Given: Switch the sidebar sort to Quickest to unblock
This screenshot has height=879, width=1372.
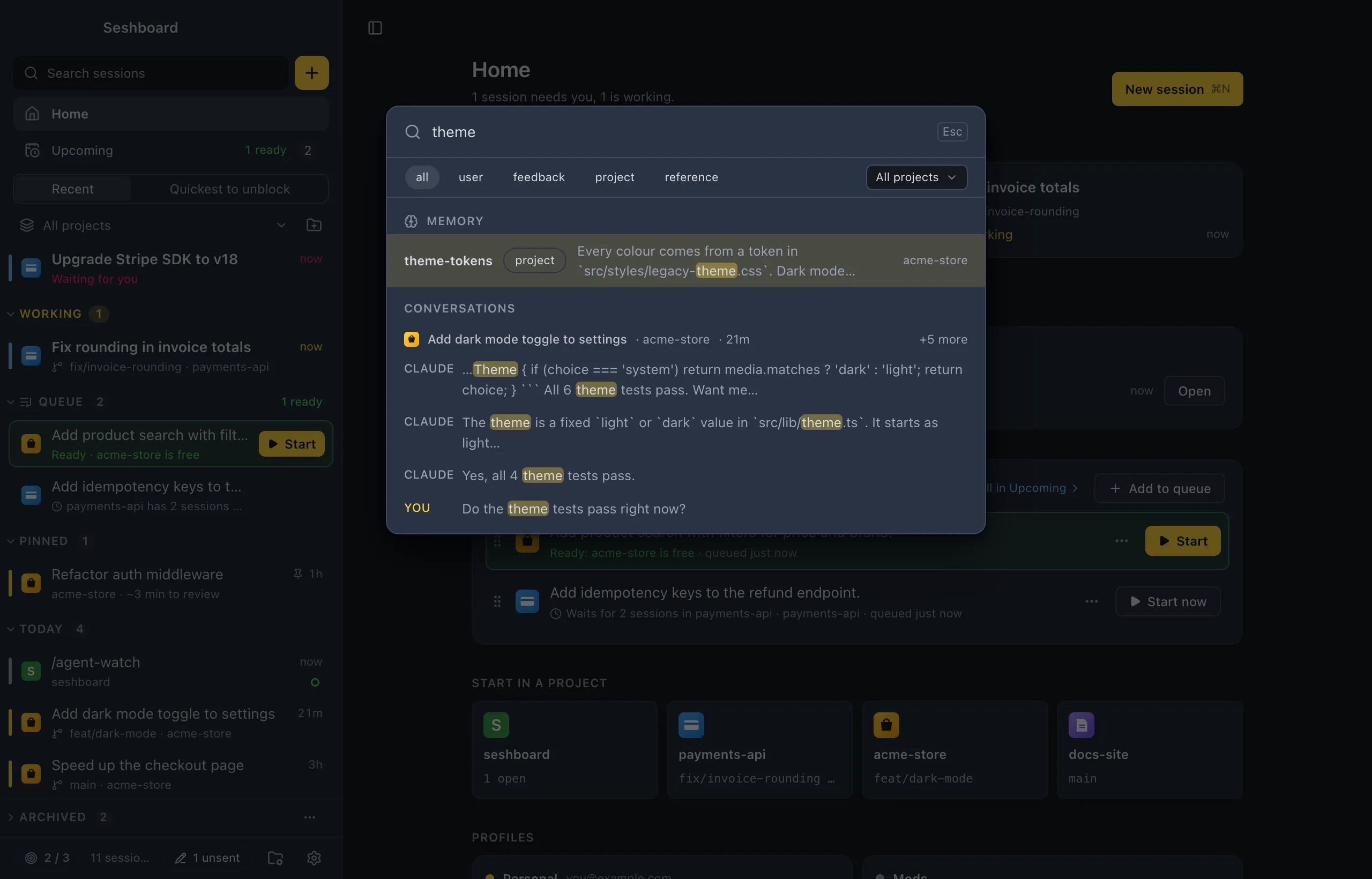Looking at the screenshot, I should tap(229, 189).
